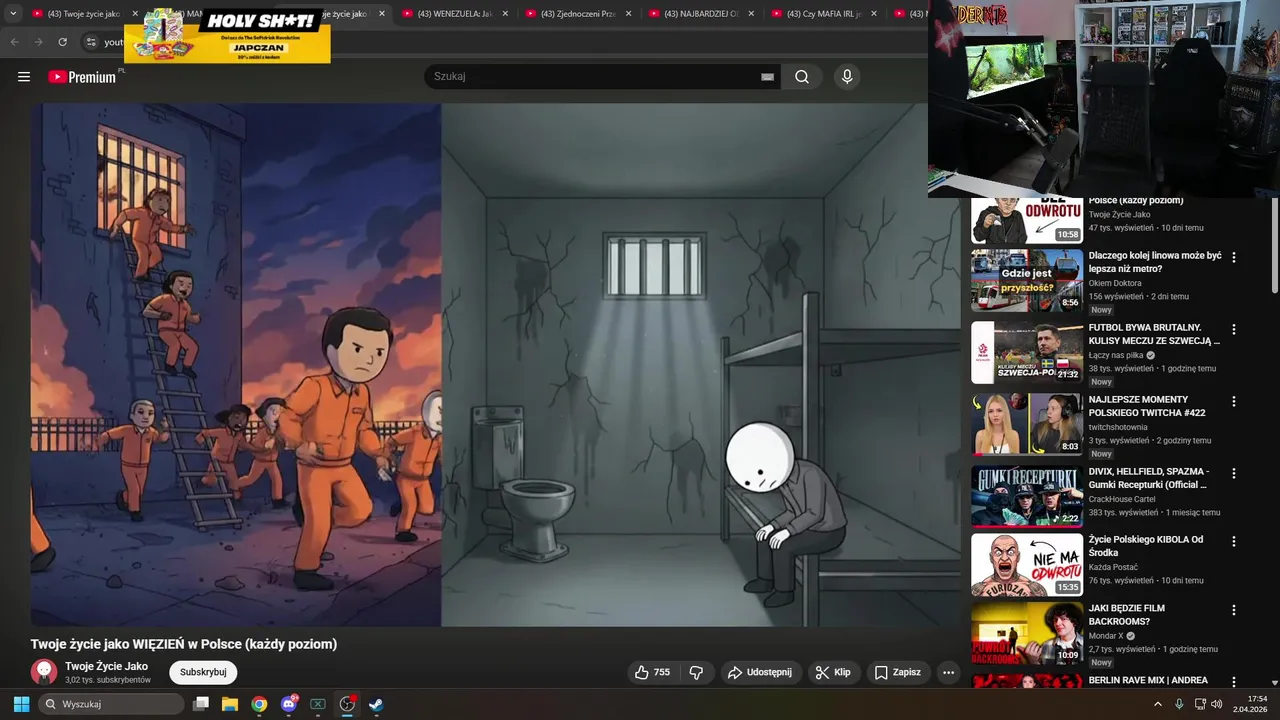Open options for 'BERLIN RAVE MIX' video
1280x720 pixels.
coord(1234,682)
